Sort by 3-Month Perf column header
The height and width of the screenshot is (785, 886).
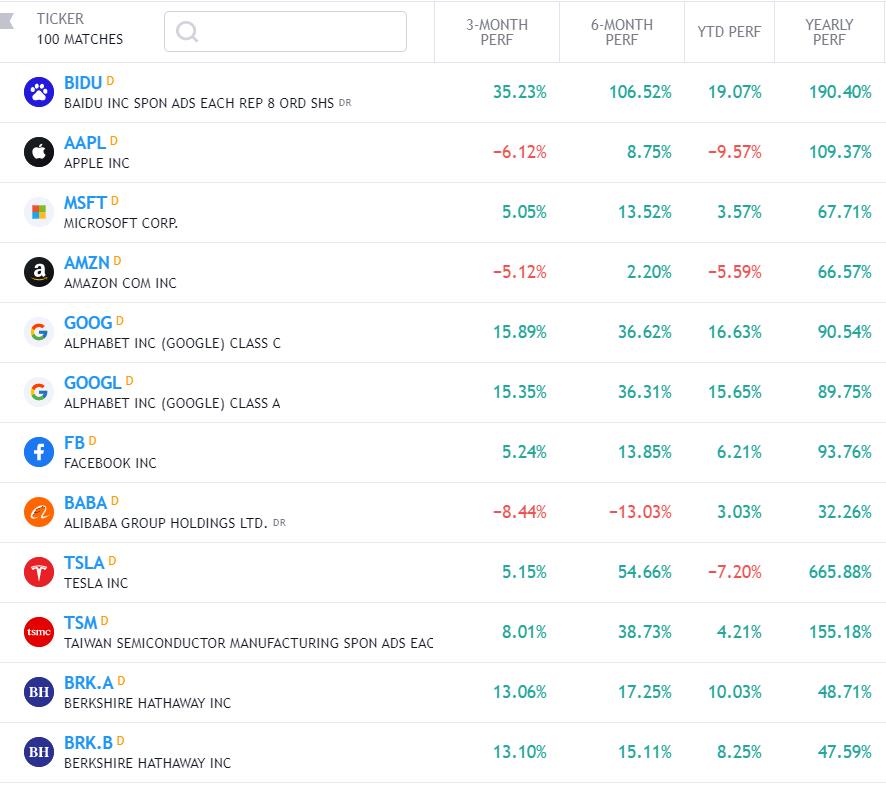pos(497,32)
